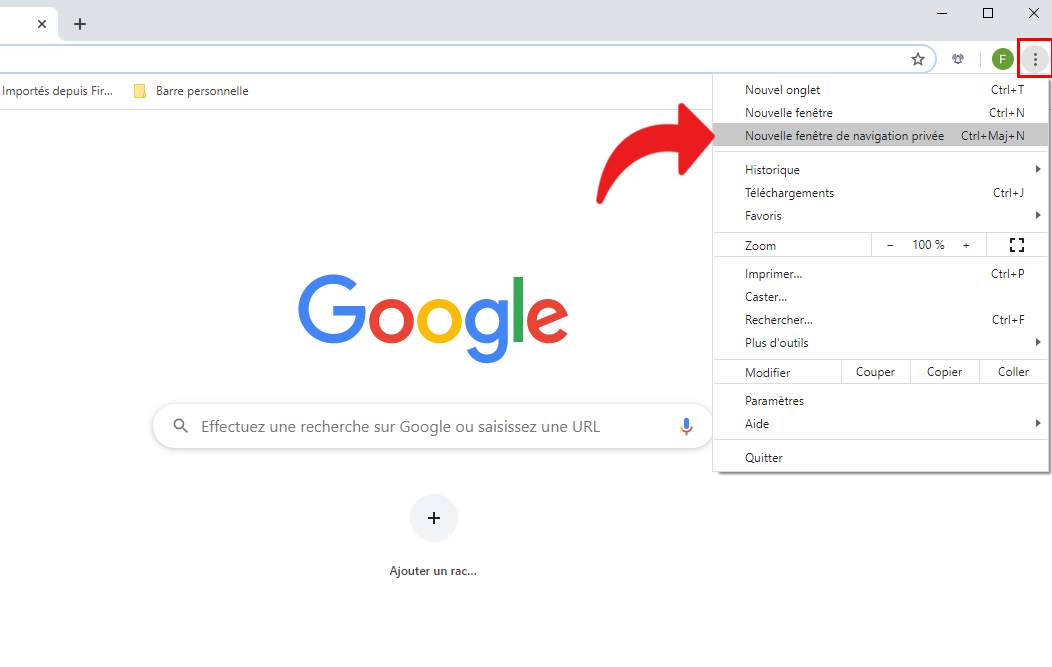Bookmark this page with the star icon

918,60
